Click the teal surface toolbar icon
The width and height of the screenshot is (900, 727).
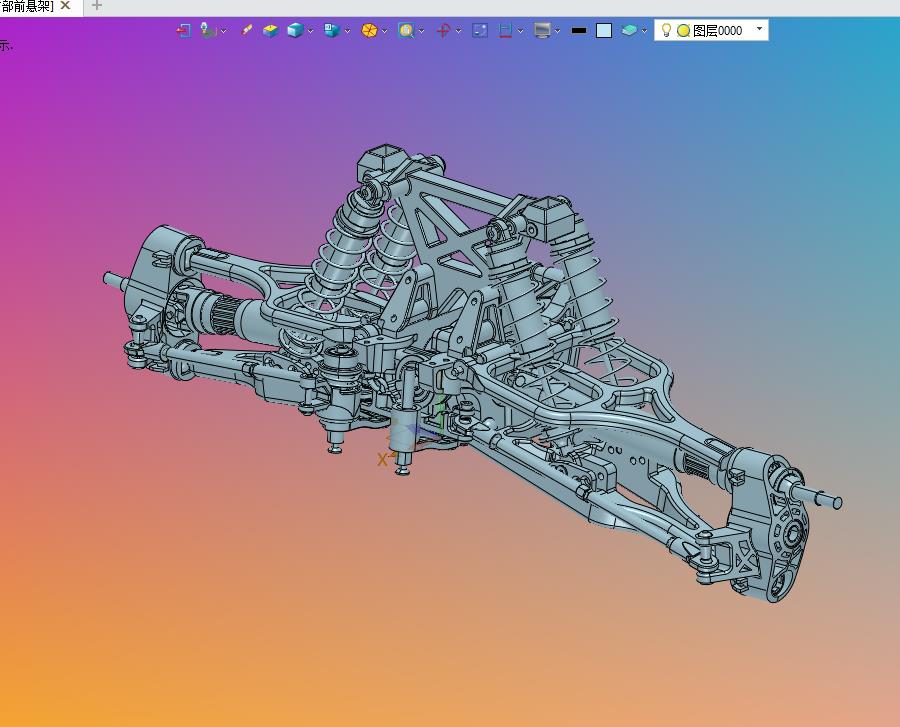click(x=629, y=30)
